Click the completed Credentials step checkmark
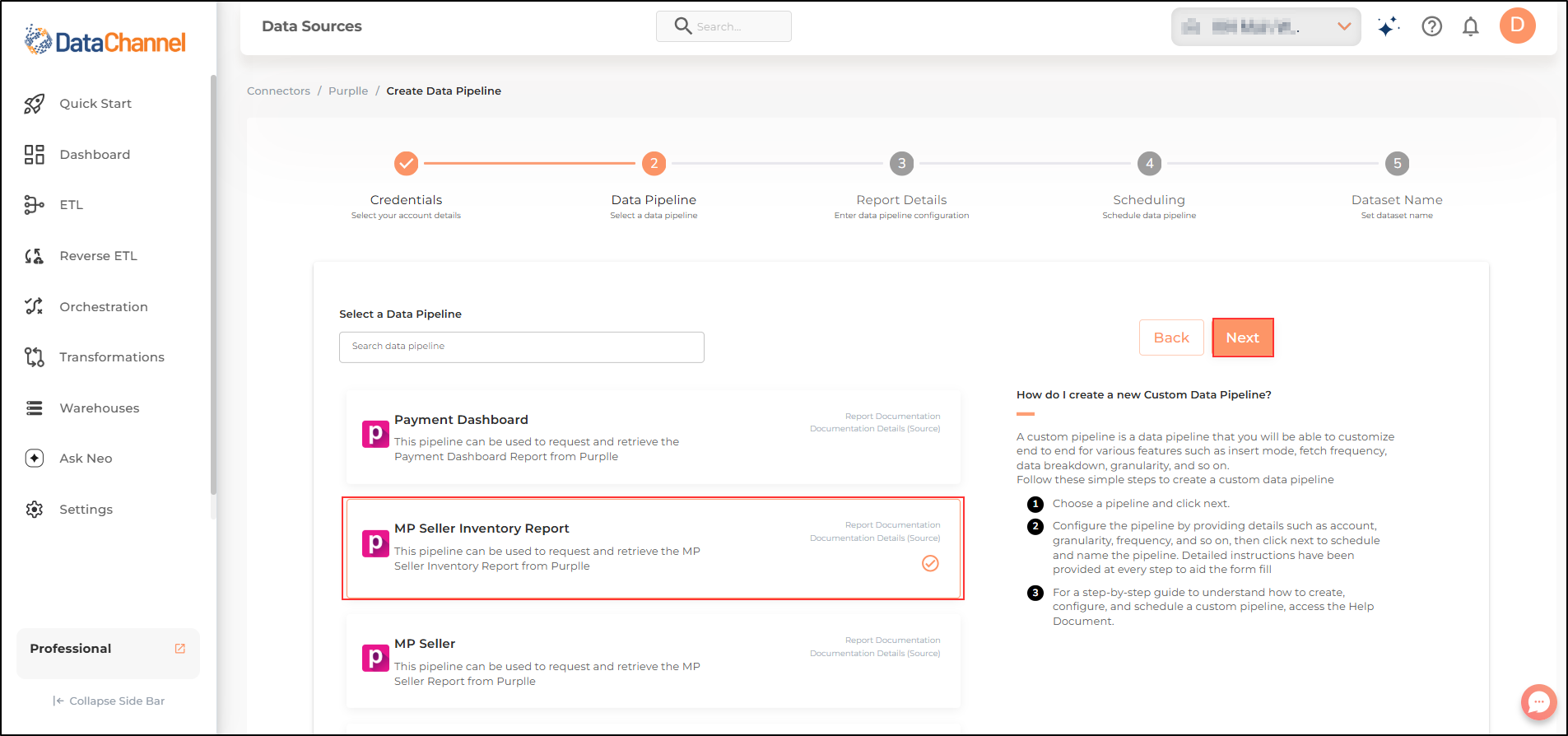 [406, 163]
